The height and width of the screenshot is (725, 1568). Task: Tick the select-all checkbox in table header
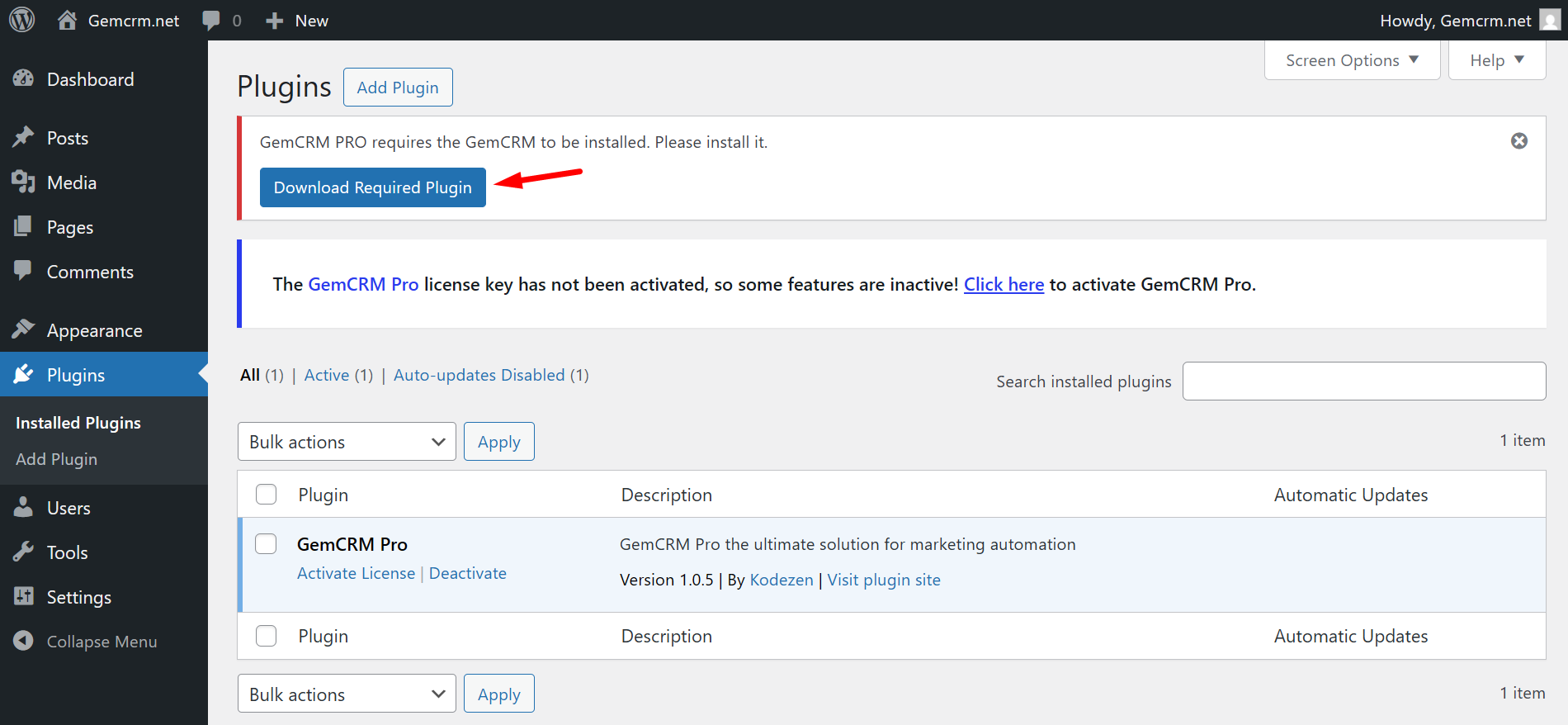click(x=266, y=494)
